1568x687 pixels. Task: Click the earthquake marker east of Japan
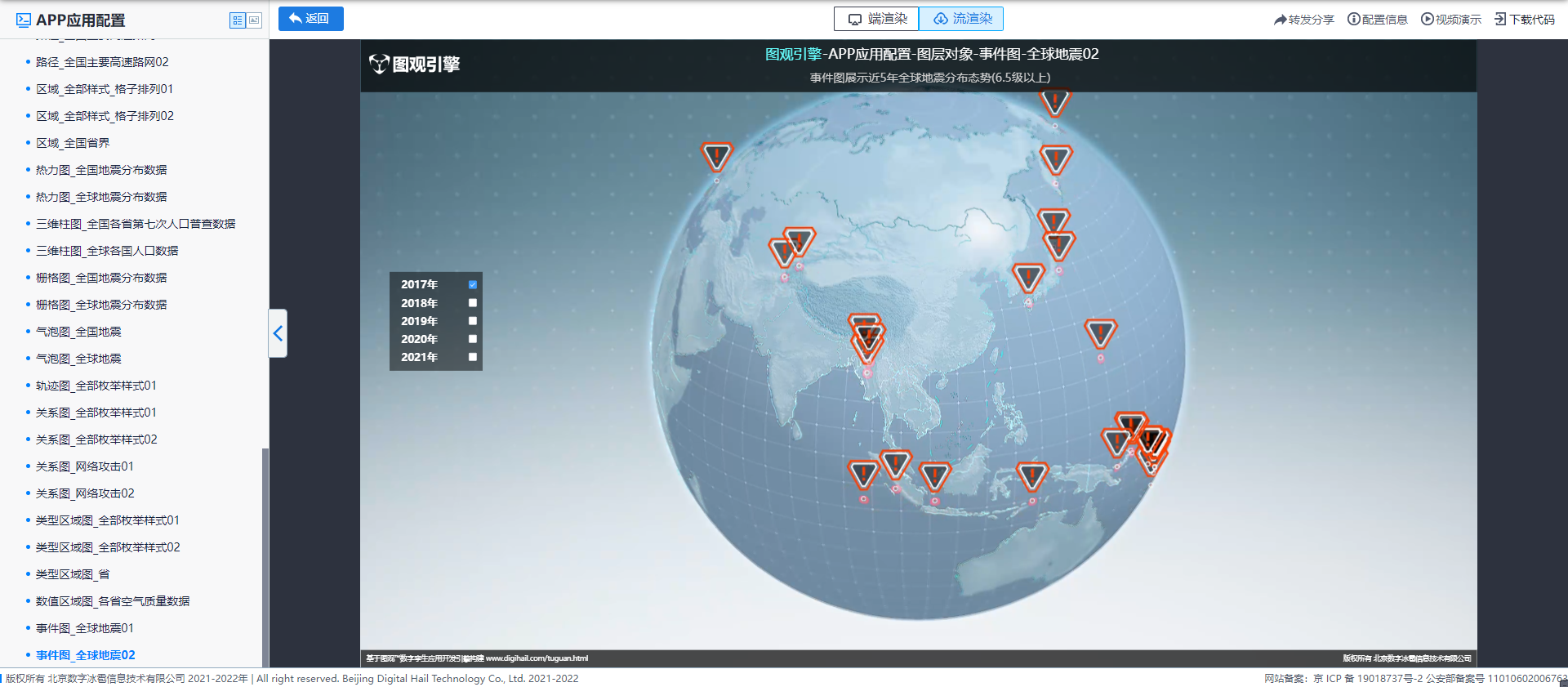[x=1100, y=333]
